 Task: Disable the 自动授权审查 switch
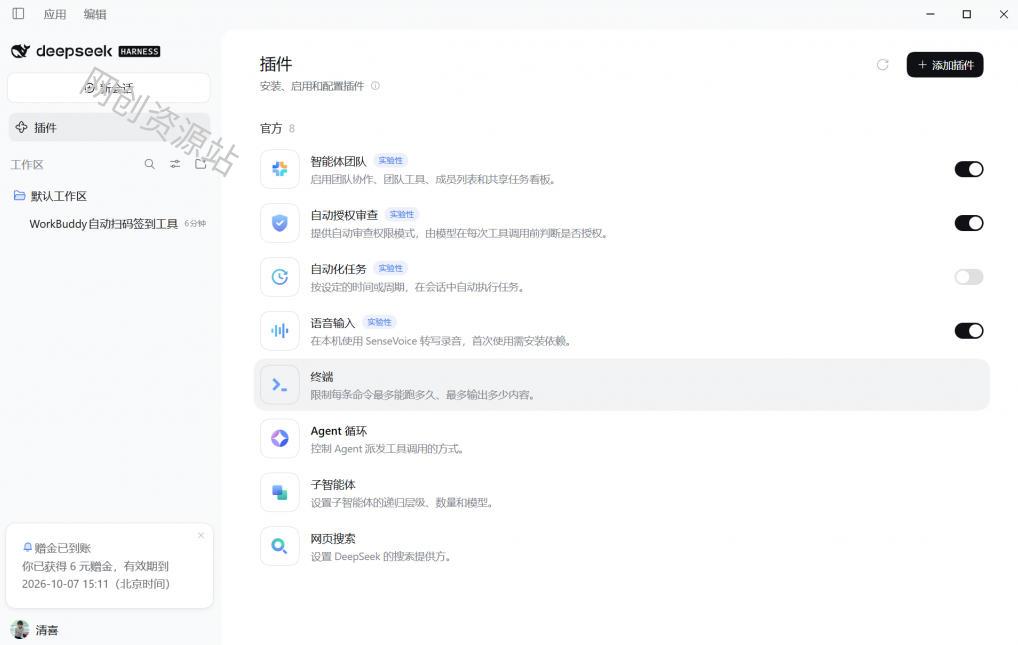[x=969, y=223]
